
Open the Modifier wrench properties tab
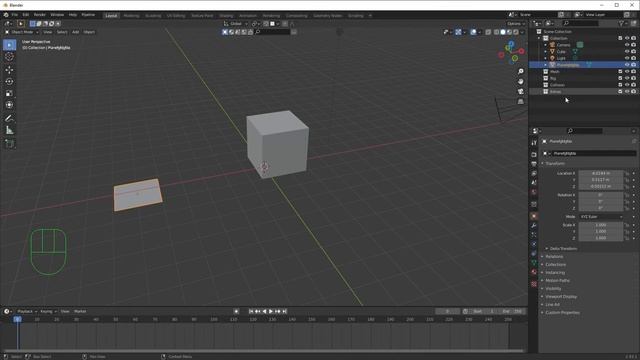click(534, 225)
